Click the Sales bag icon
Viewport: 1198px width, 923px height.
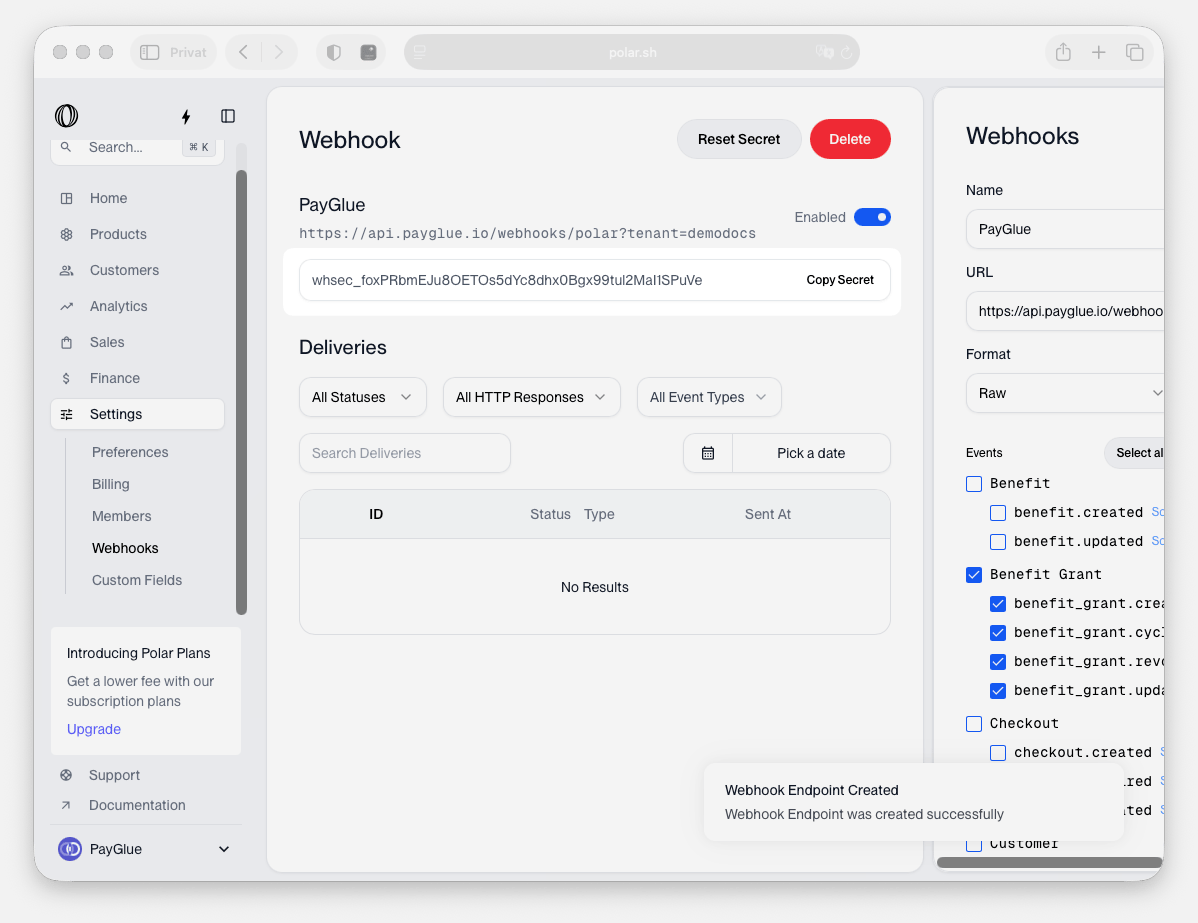[66, 342]
